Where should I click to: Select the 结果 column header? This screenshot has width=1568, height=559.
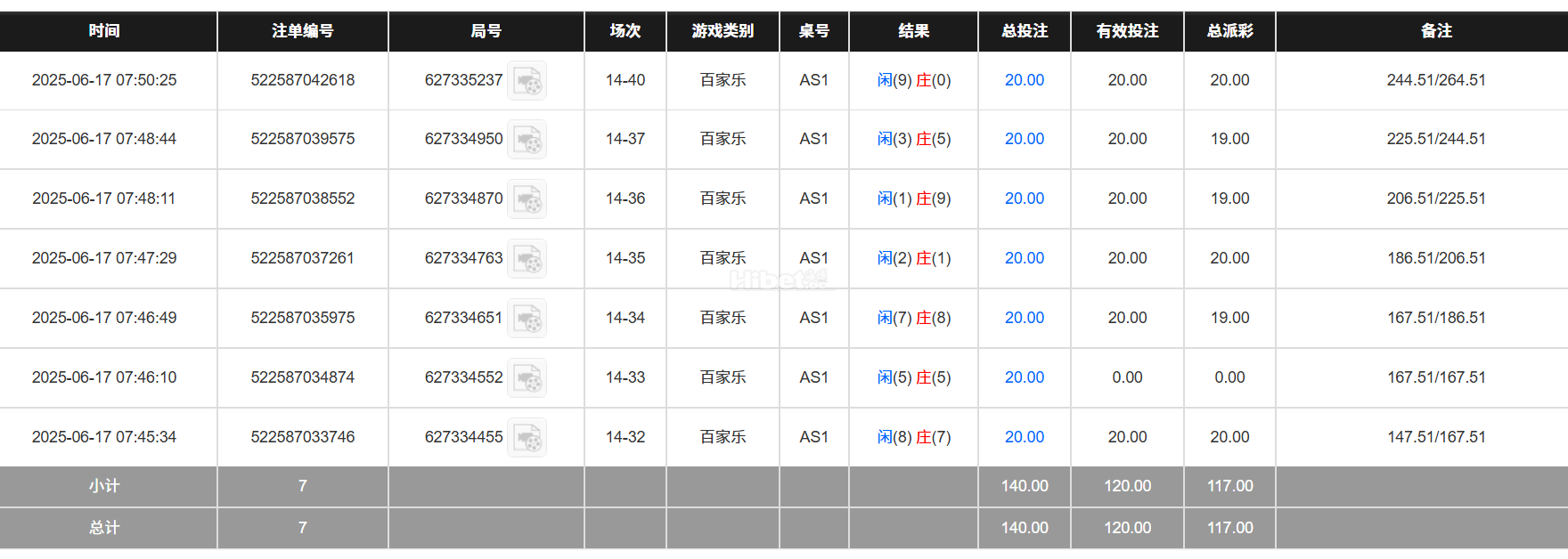(x=913, y=31)
